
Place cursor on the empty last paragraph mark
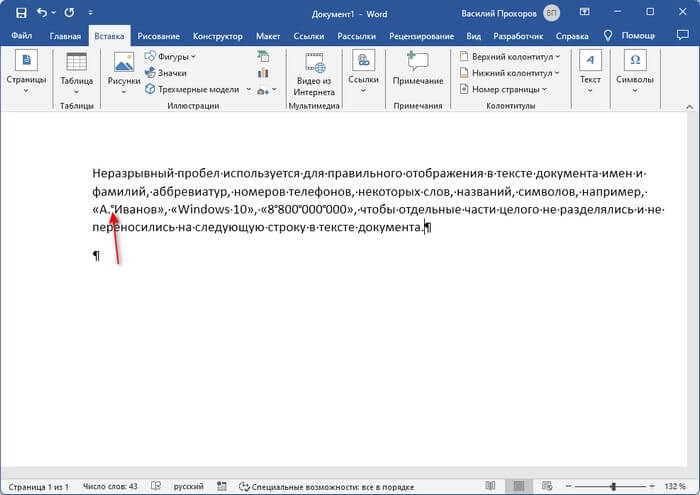tap(96, 256)
